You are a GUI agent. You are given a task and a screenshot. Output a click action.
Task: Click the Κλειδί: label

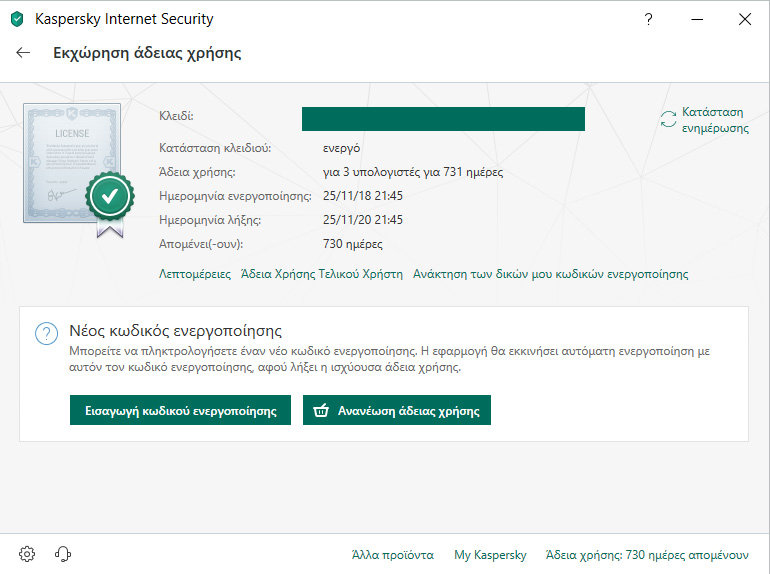coord(176,116)
